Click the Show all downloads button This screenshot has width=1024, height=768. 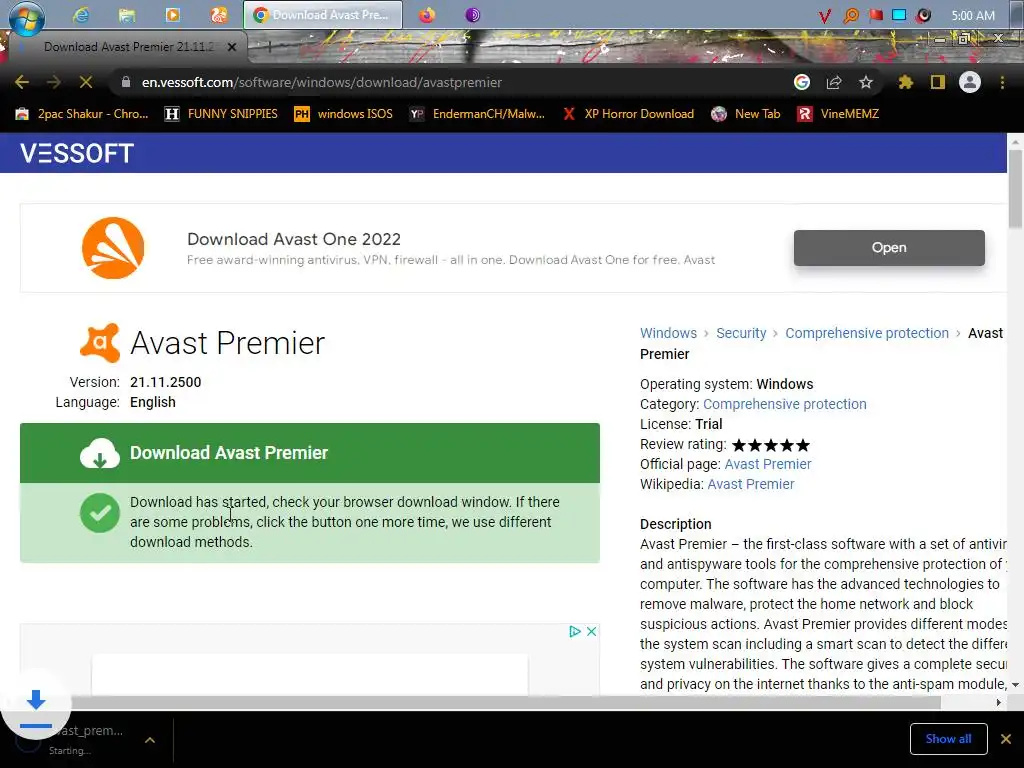948,739
